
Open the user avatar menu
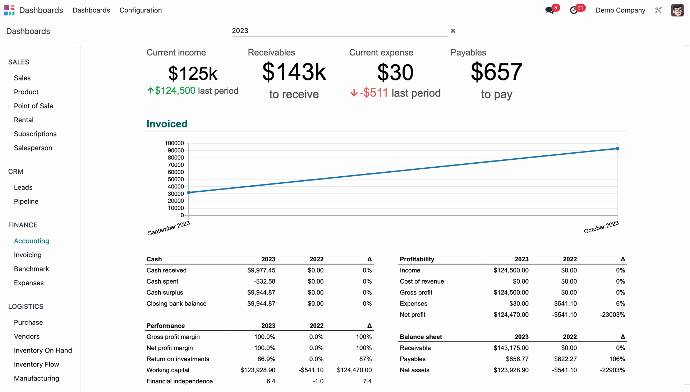[677, 10]
